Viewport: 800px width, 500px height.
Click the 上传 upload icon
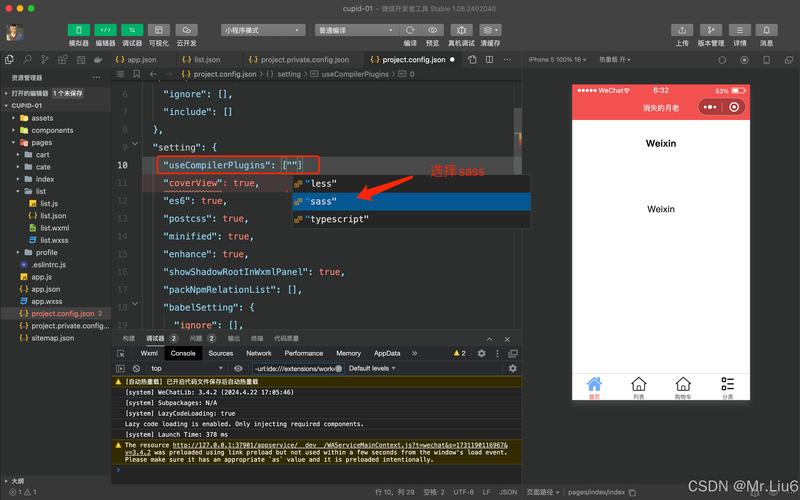(x=682, y=30)
